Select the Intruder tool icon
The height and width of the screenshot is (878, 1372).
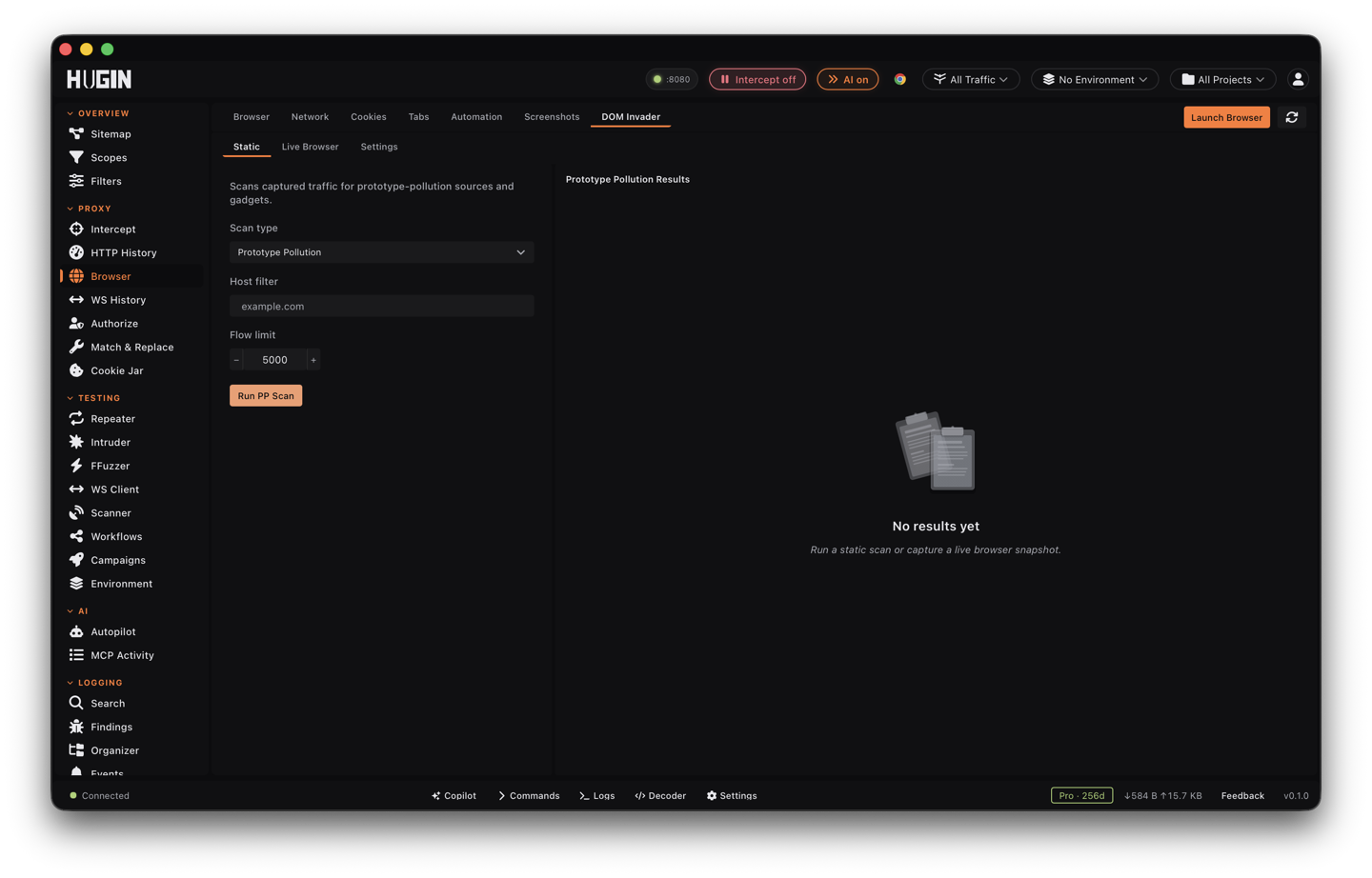click(76, 442)
